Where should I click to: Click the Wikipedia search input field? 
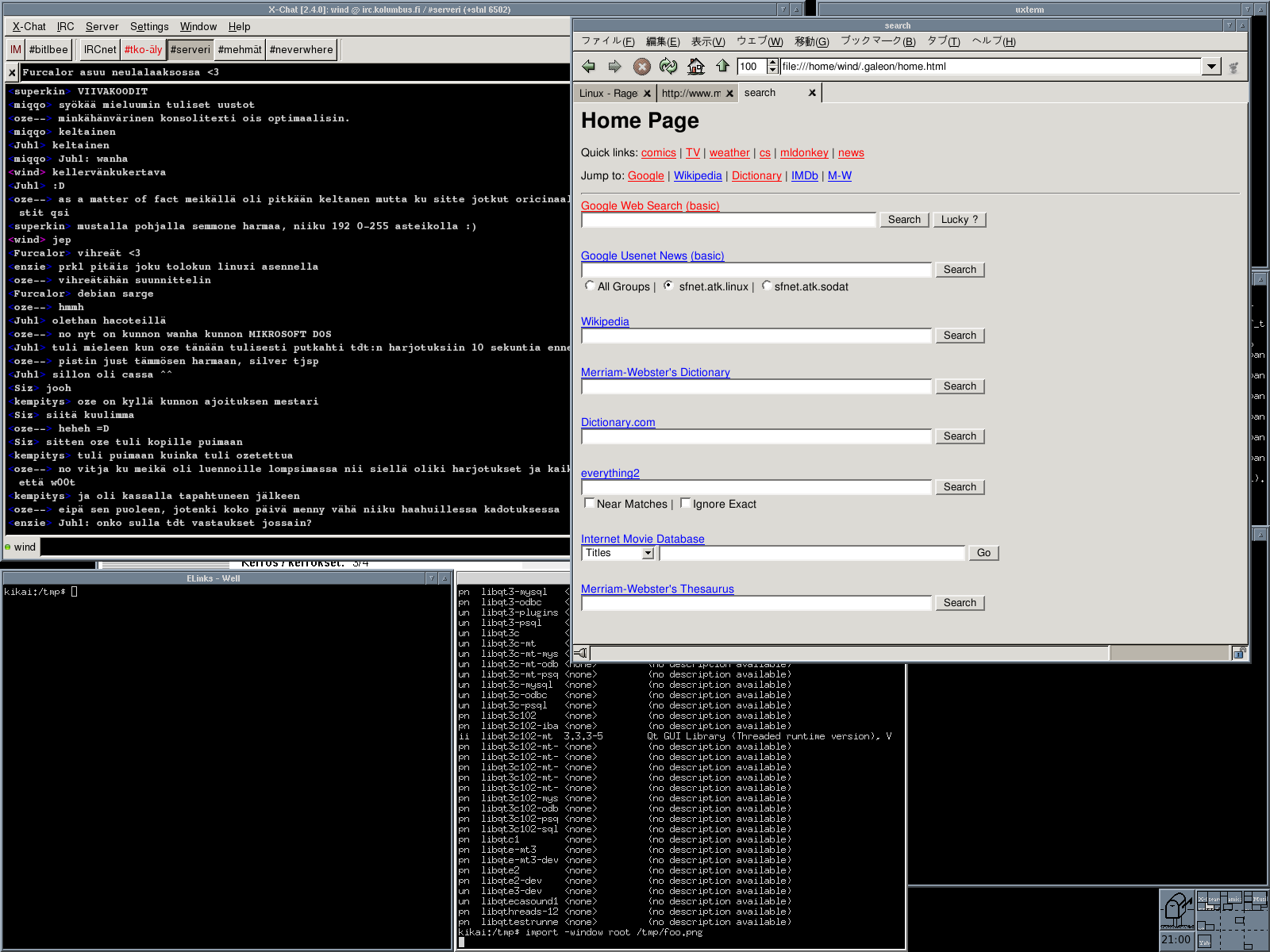756,336
